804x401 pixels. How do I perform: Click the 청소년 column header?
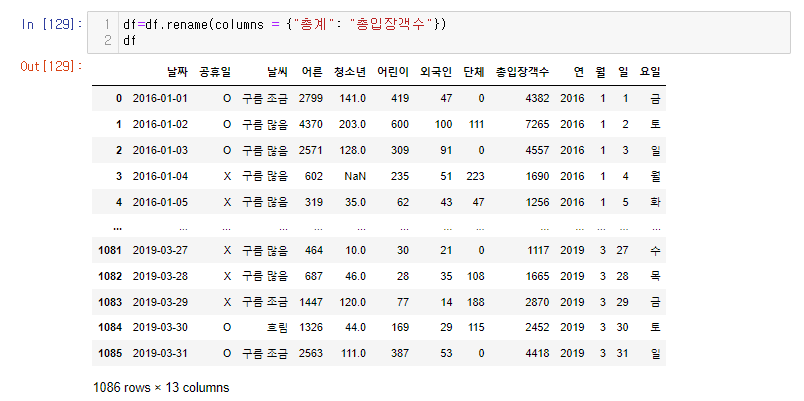[350, 72]
